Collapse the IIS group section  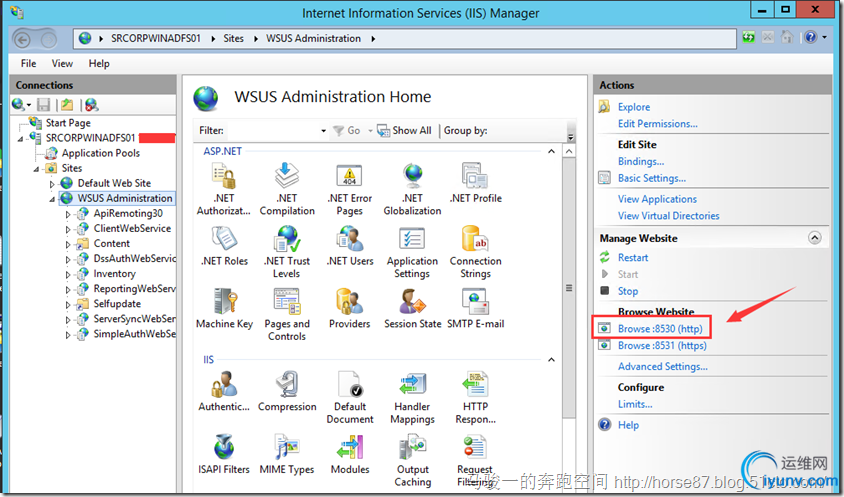point(551,359)
